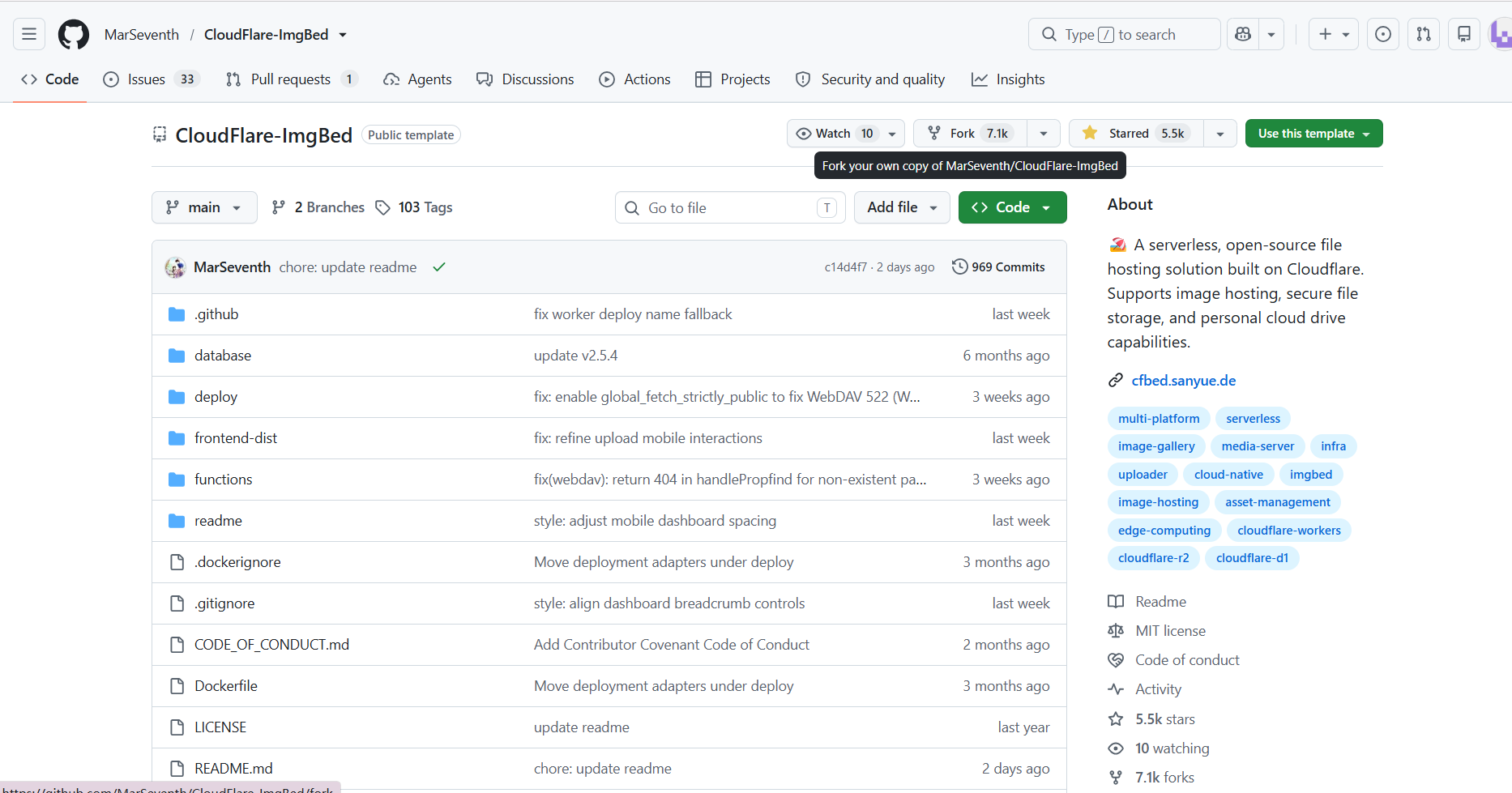This screenshot has height=793, width=1512.
Task: Switch to the Issues tab
Action: tap(152, 79)
